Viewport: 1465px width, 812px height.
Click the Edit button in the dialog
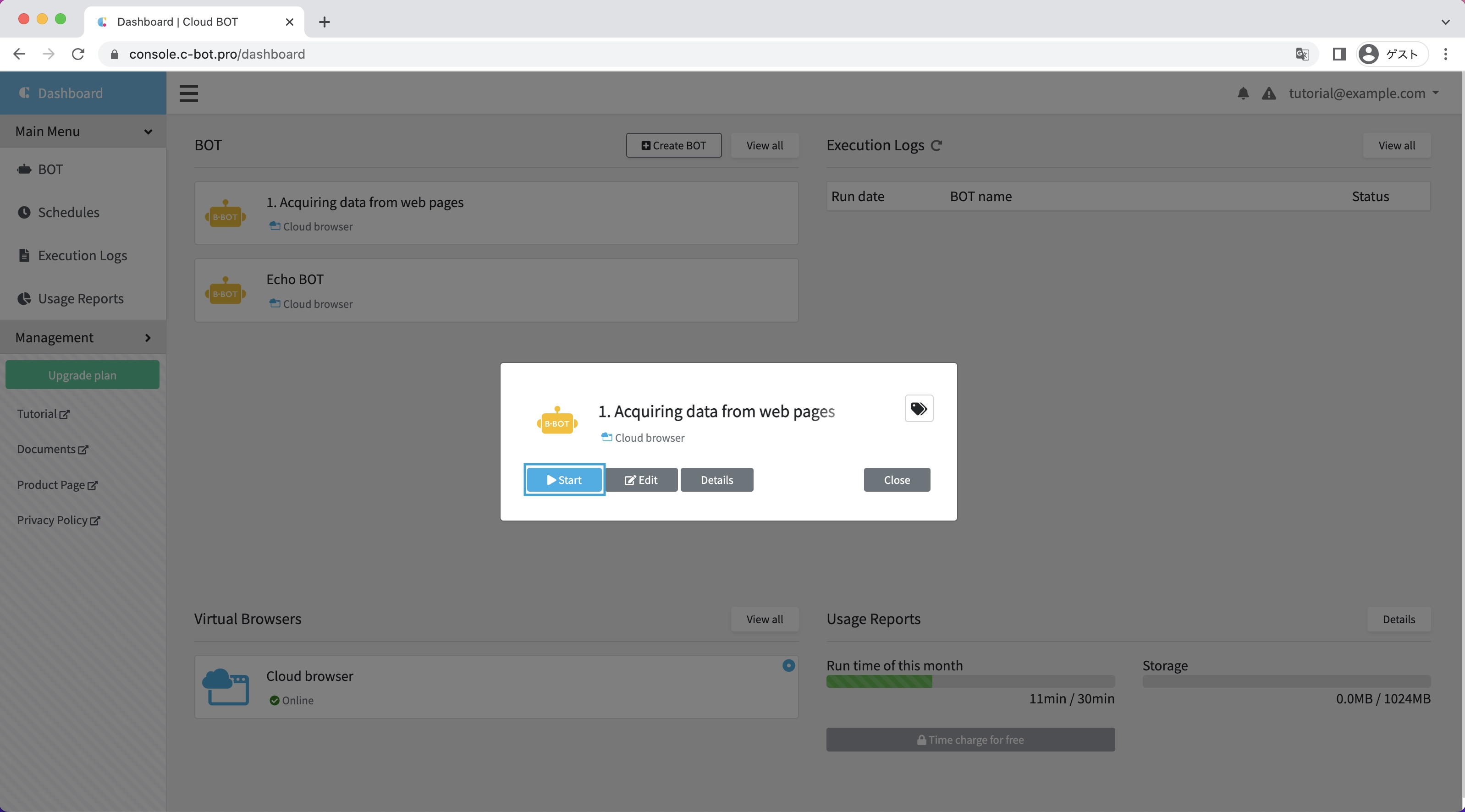[641, 480]
